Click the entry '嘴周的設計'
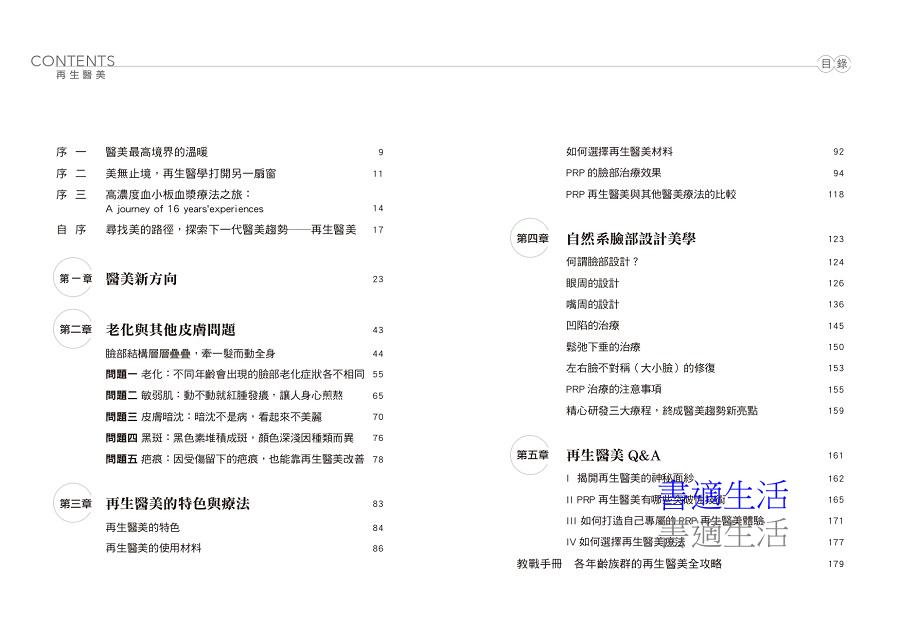Screen dimensions: 900x638 click(x=592, y=304)
